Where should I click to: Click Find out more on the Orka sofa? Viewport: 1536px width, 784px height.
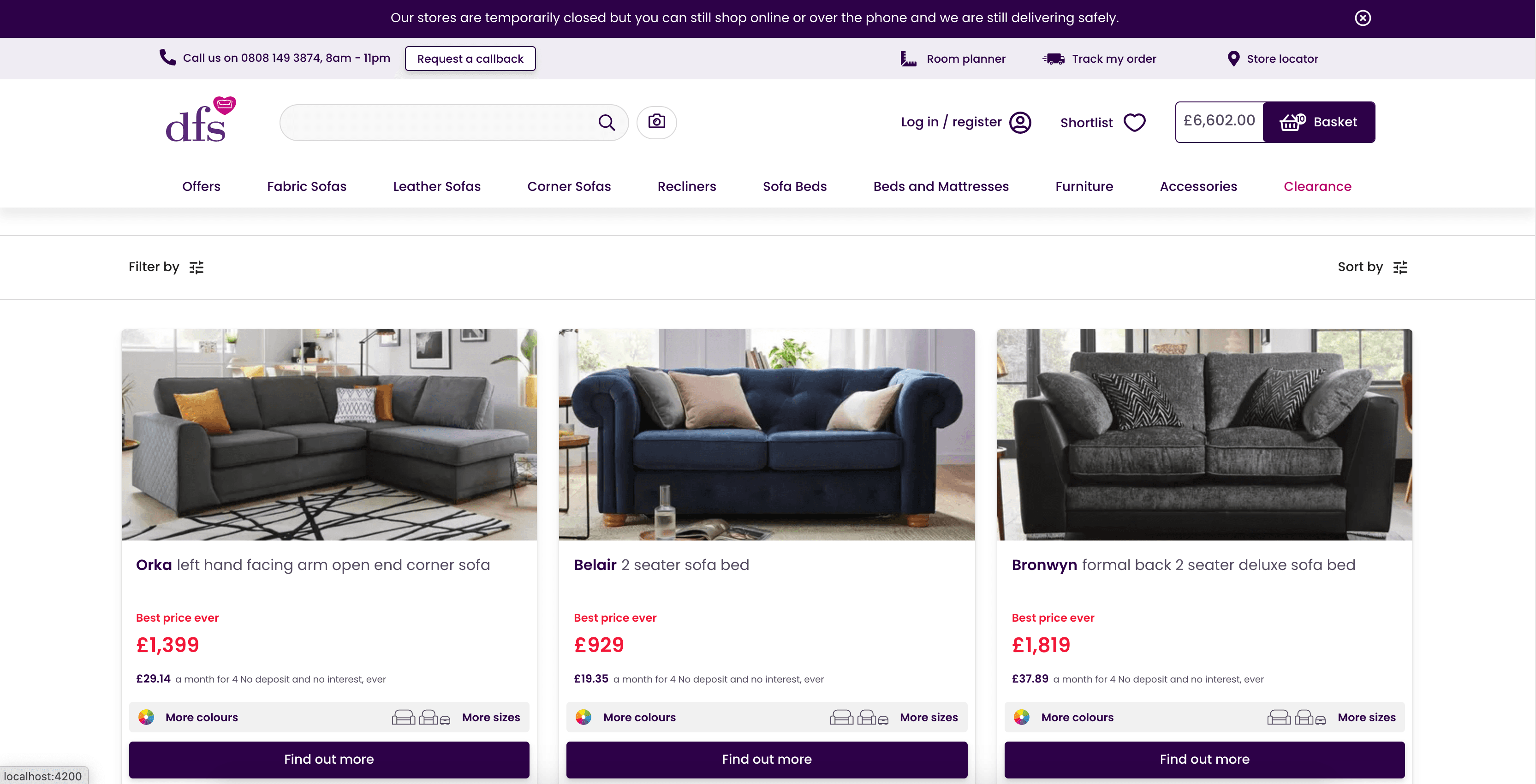(328, 760)
